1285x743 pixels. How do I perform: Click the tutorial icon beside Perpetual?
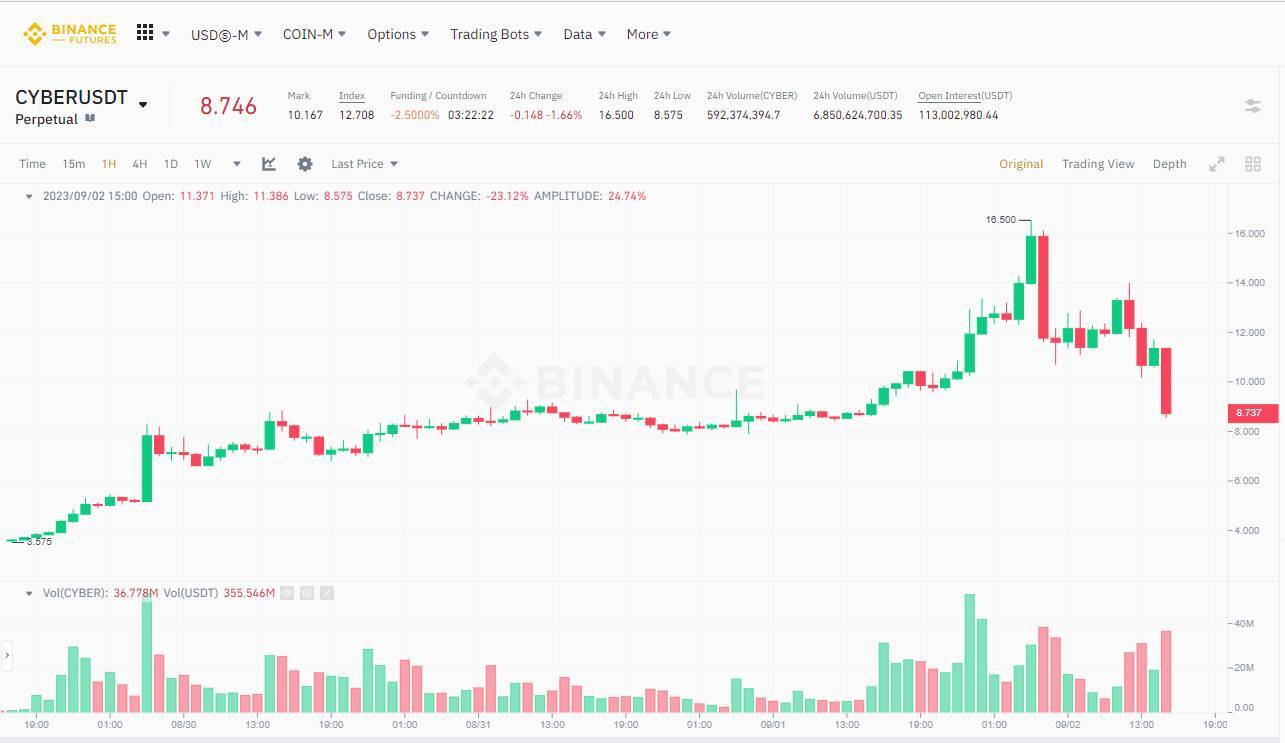coord(90,118)
